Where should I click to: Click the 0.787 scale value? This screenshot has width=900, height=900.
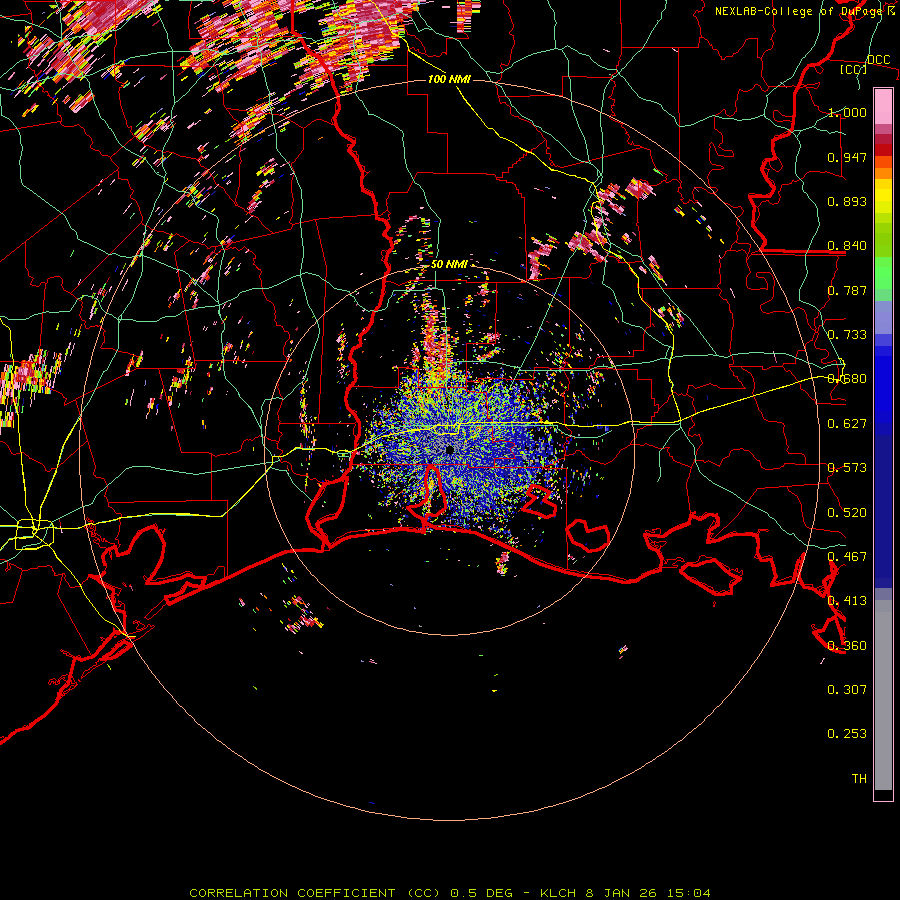(x=847, y=290)
